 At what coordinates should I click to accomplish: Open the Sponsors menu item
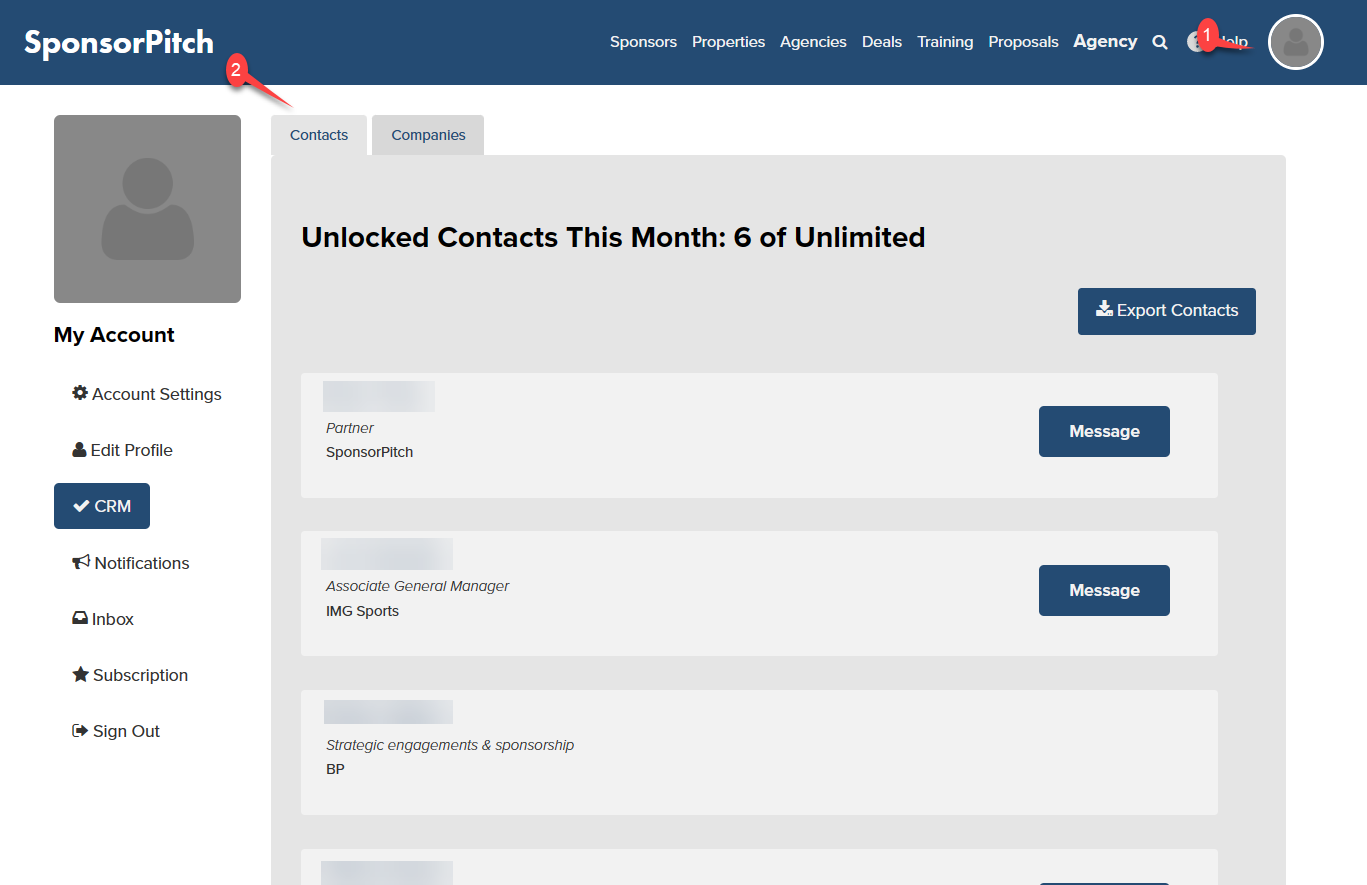coord(643,42)
